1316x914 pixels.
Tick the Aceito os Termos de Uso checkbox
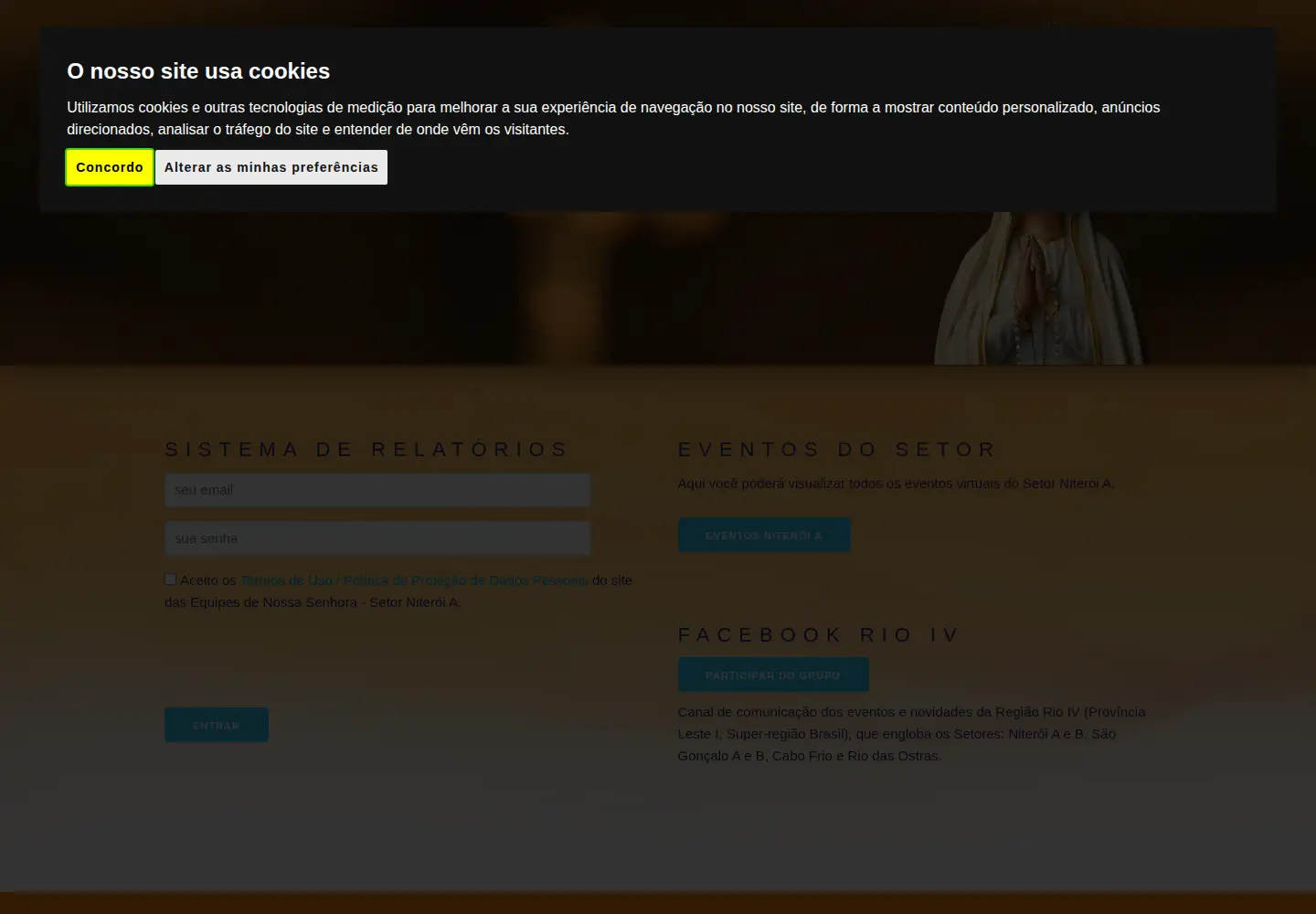170,579
